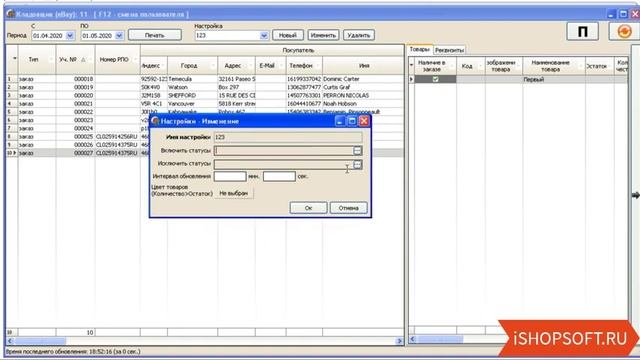This screenshot has width=640, height=360.
Task: Open grid options triangle in goods table
Action: coord(411,65)
